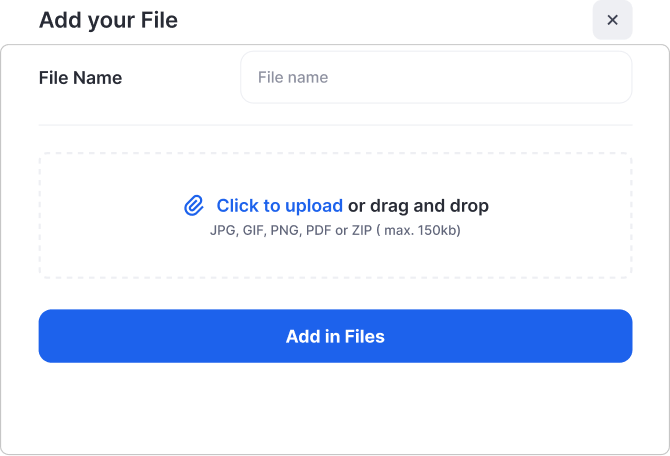Click the gray square close button
The width and height of the screenshot is (670, 456).
click(x=612, y=20)
